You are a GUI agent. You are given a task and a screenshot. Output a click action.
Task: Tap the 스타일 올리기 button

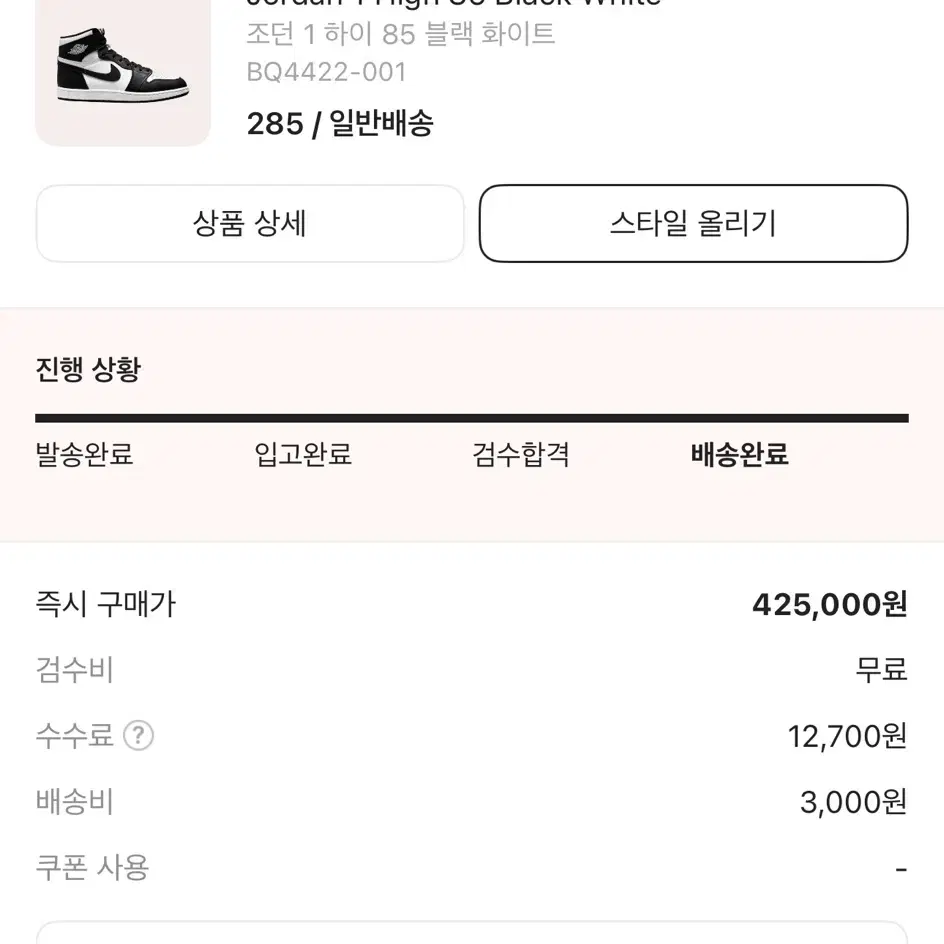[693, 223]
